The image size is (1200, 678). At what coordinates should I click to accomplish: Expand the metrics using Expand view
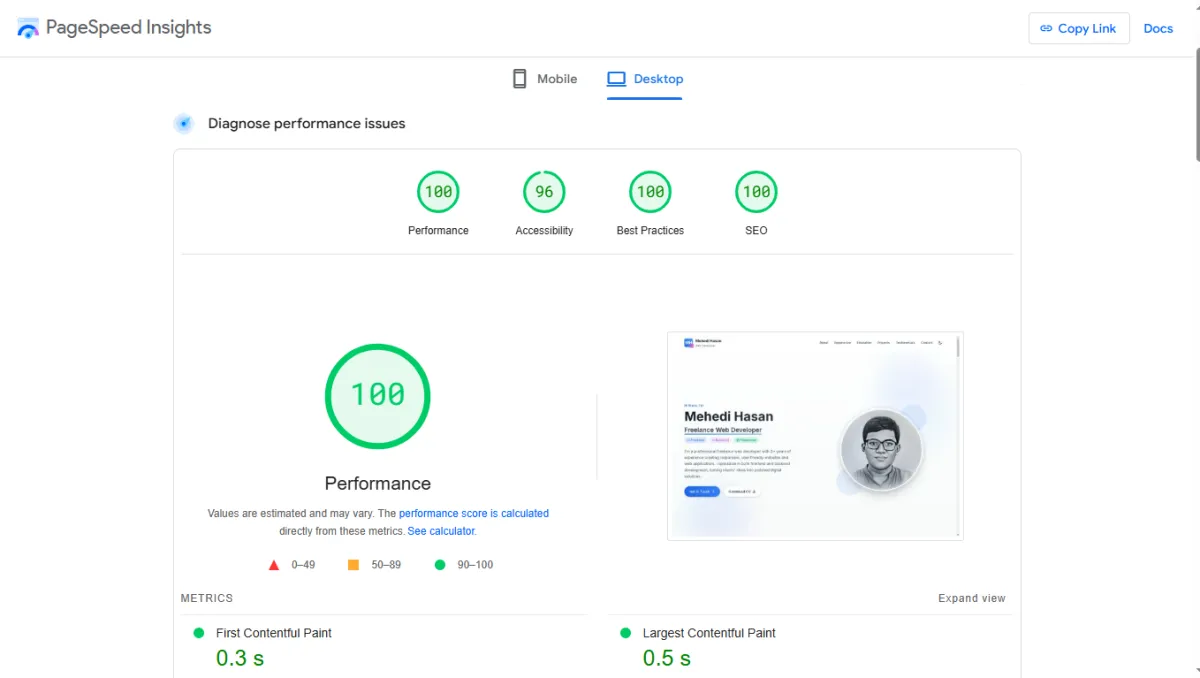pos(971,598)
